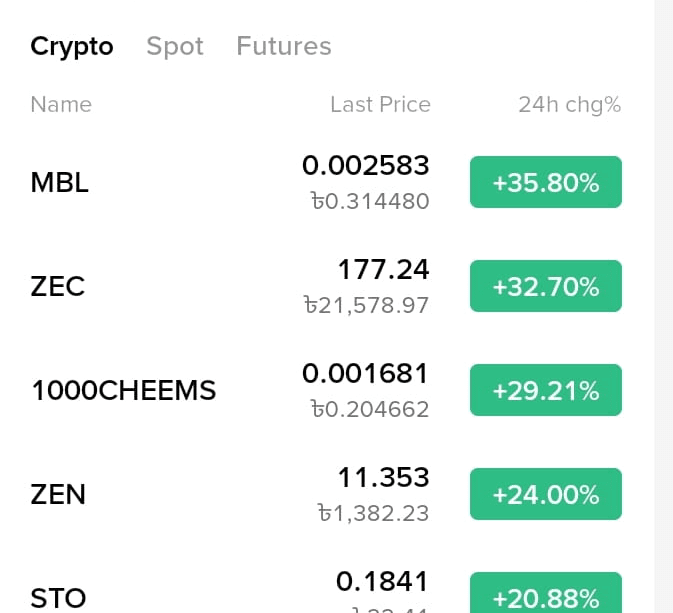Screen dimensions: 673x613
Task: Open the ZEN coin row
Action: [x=58, y=494]
